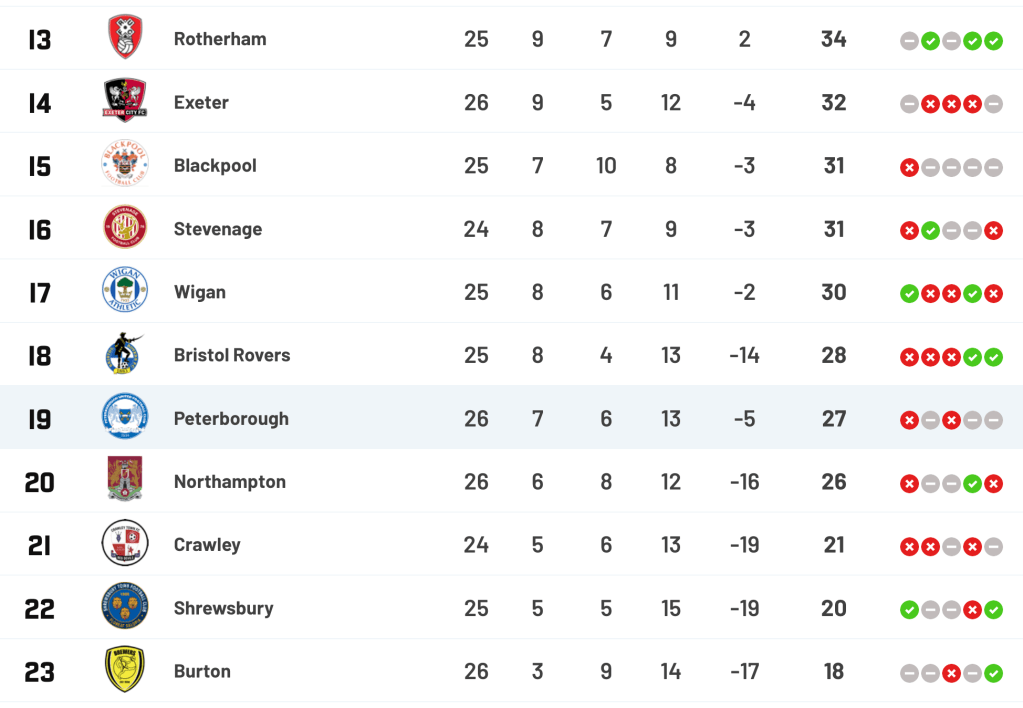Click the Exeter City club crest
Image resolution: width=1023 pixels, height=708 pixels.
pyautogui.click(x=125, y=102)
